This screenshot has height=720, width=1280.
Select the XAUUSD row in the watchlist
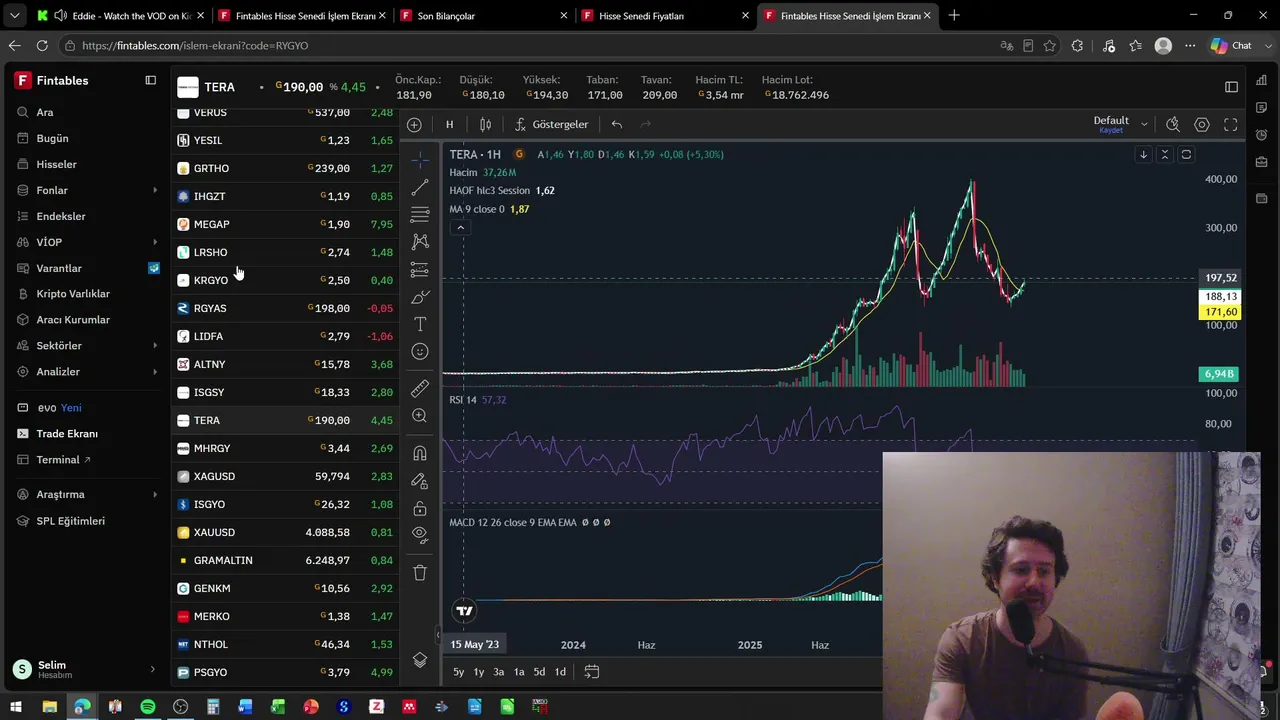pyautogui.click(x=285, y=532)
